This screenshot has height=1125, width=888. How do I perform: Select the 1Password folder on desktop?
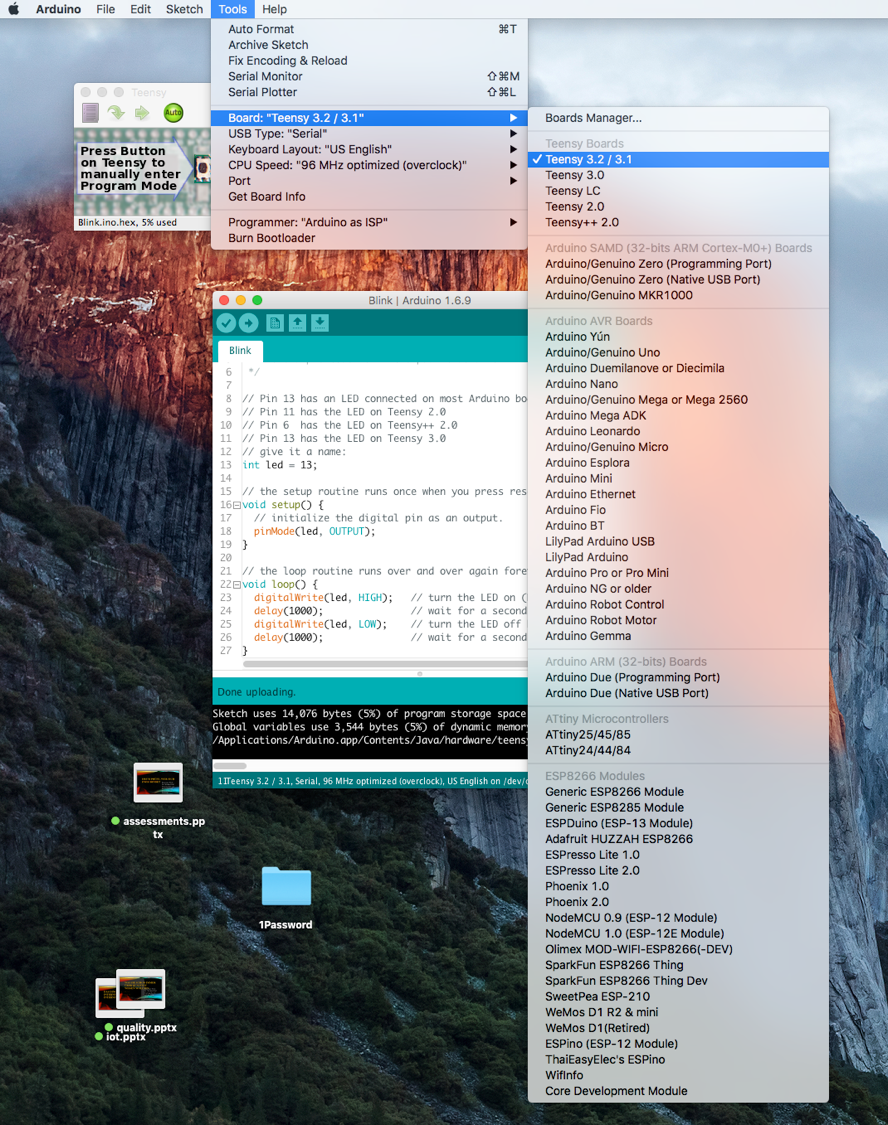click(x=285, y=897)
